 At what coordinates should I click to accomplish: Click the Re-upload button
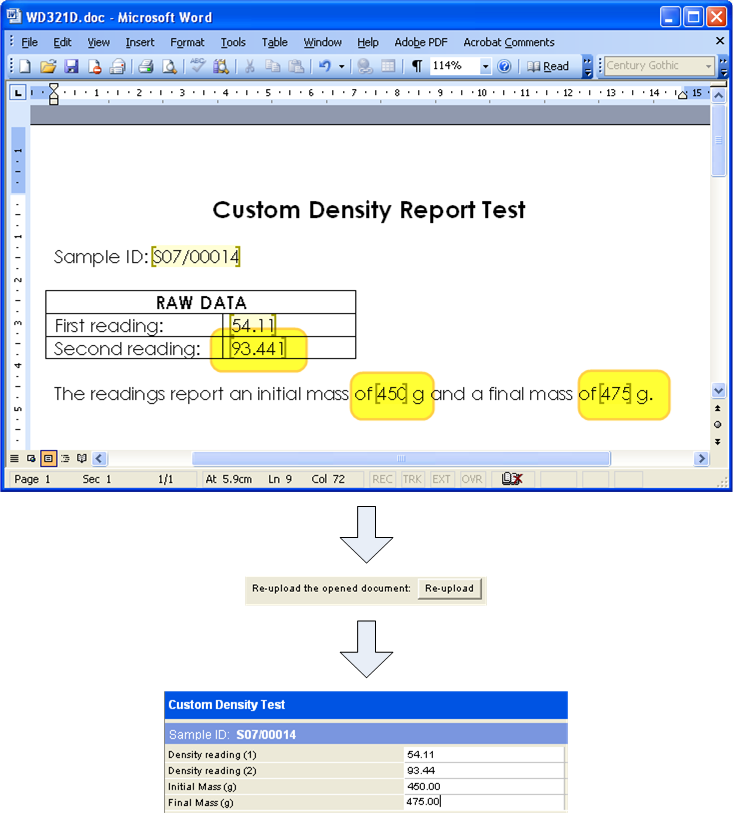449,589
